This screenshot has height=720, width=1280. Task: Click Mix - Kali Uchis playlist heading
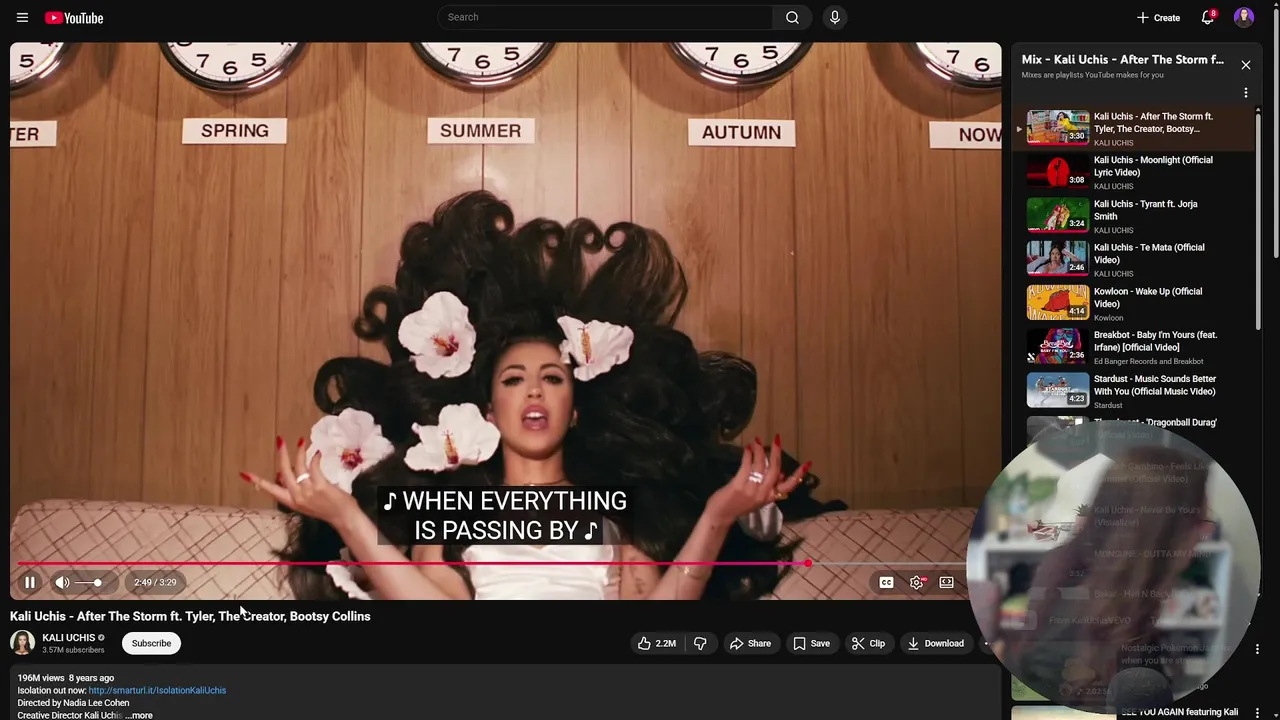pos(1123,60)
